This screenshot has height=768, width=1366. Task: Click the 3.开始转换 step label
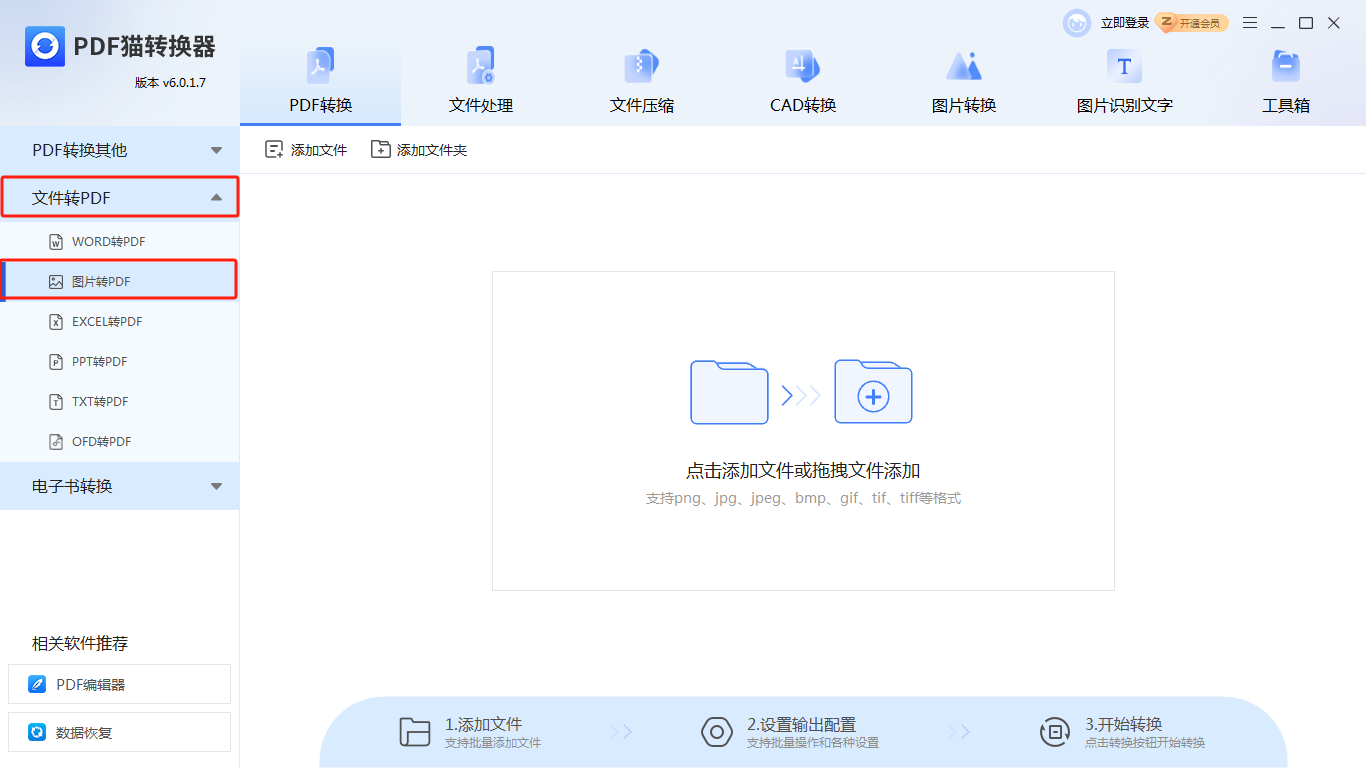point(1124,724)
